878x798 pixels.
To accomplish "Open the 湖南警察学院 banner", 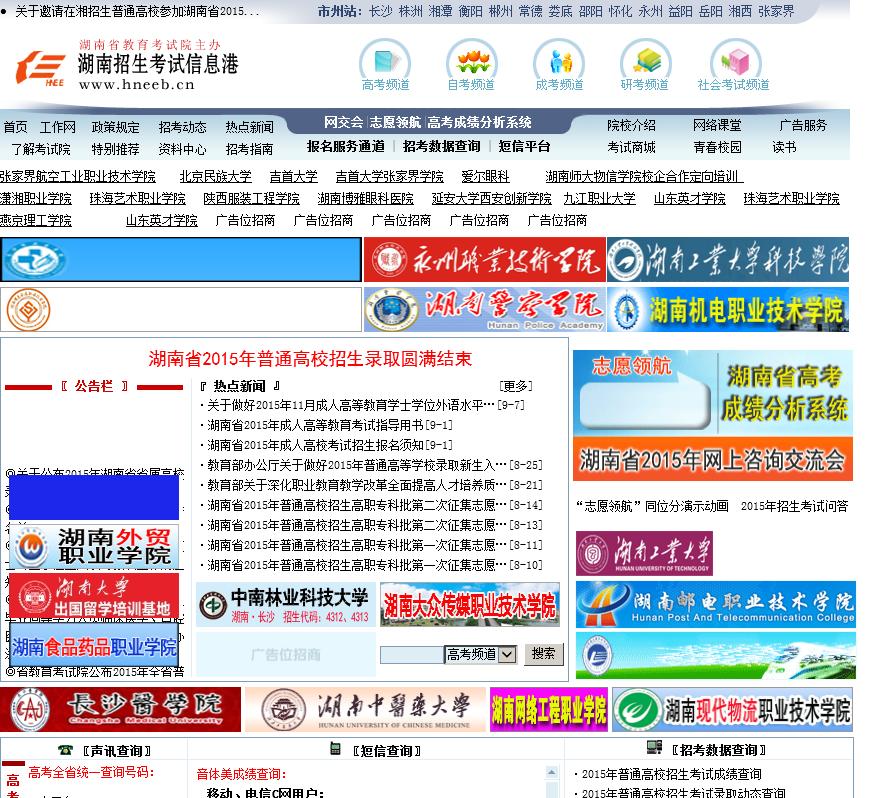I will coord(484,310).
